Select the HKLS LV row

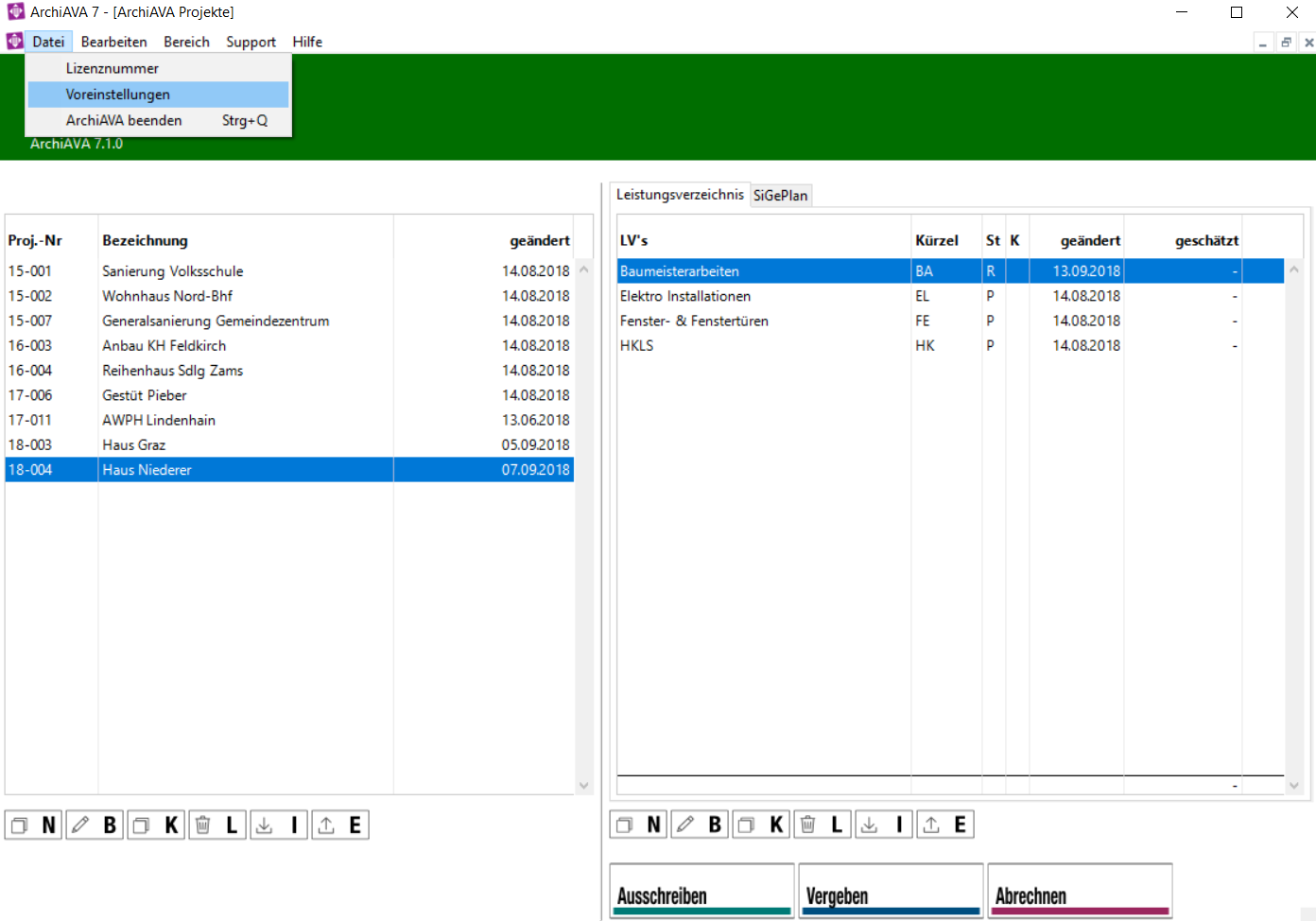coord(950,345)
